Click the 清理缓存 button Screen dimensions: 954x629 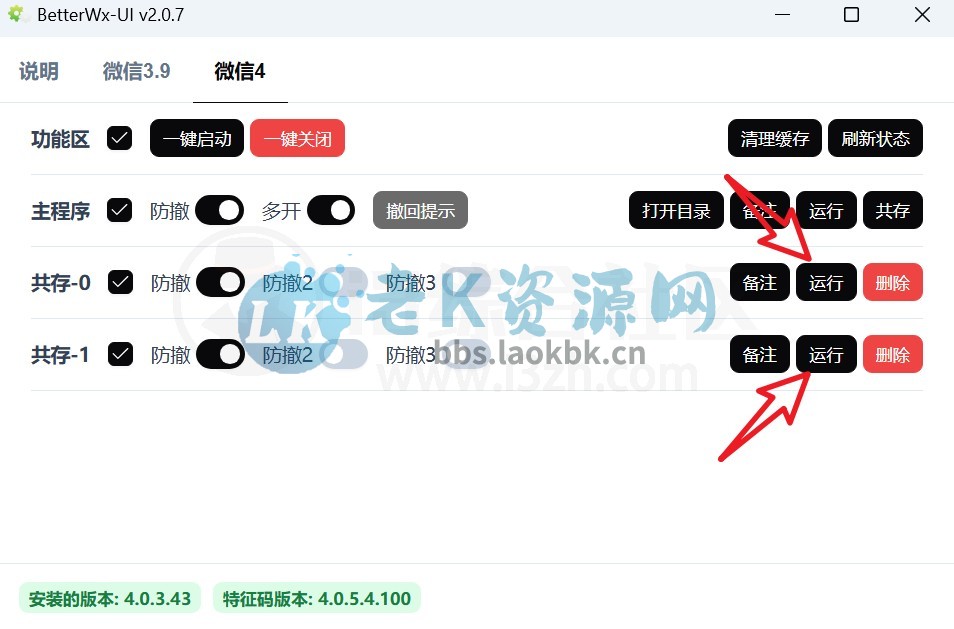775,138
